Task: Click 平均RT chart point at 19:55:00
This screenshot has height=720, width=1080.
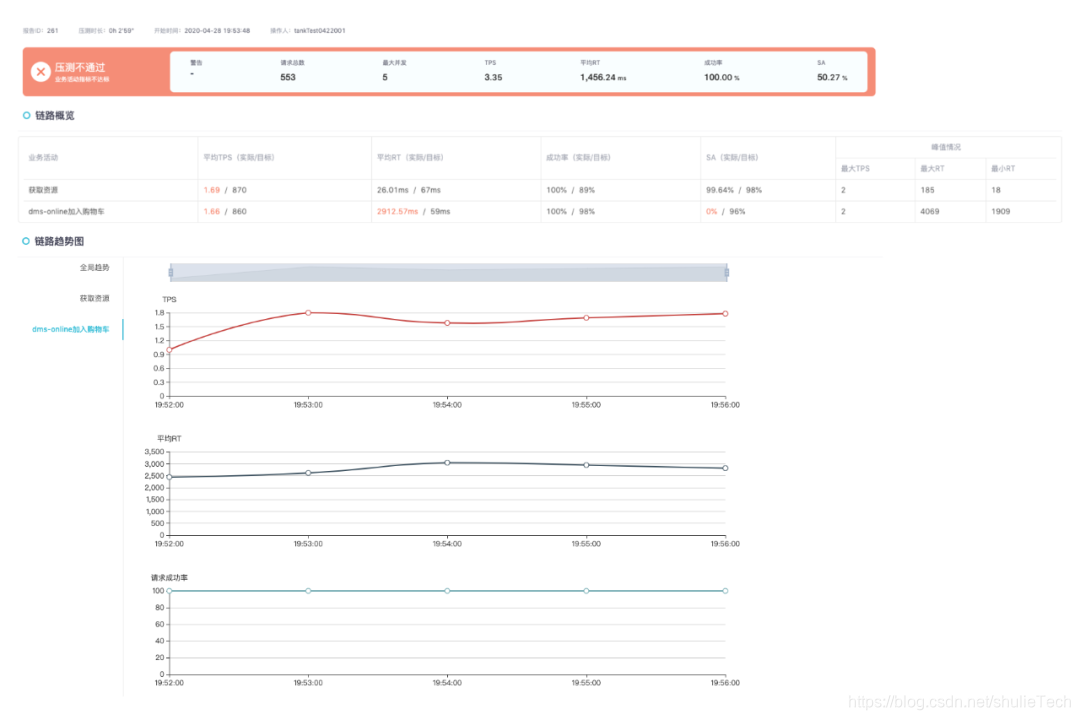Action: [586, 465]
